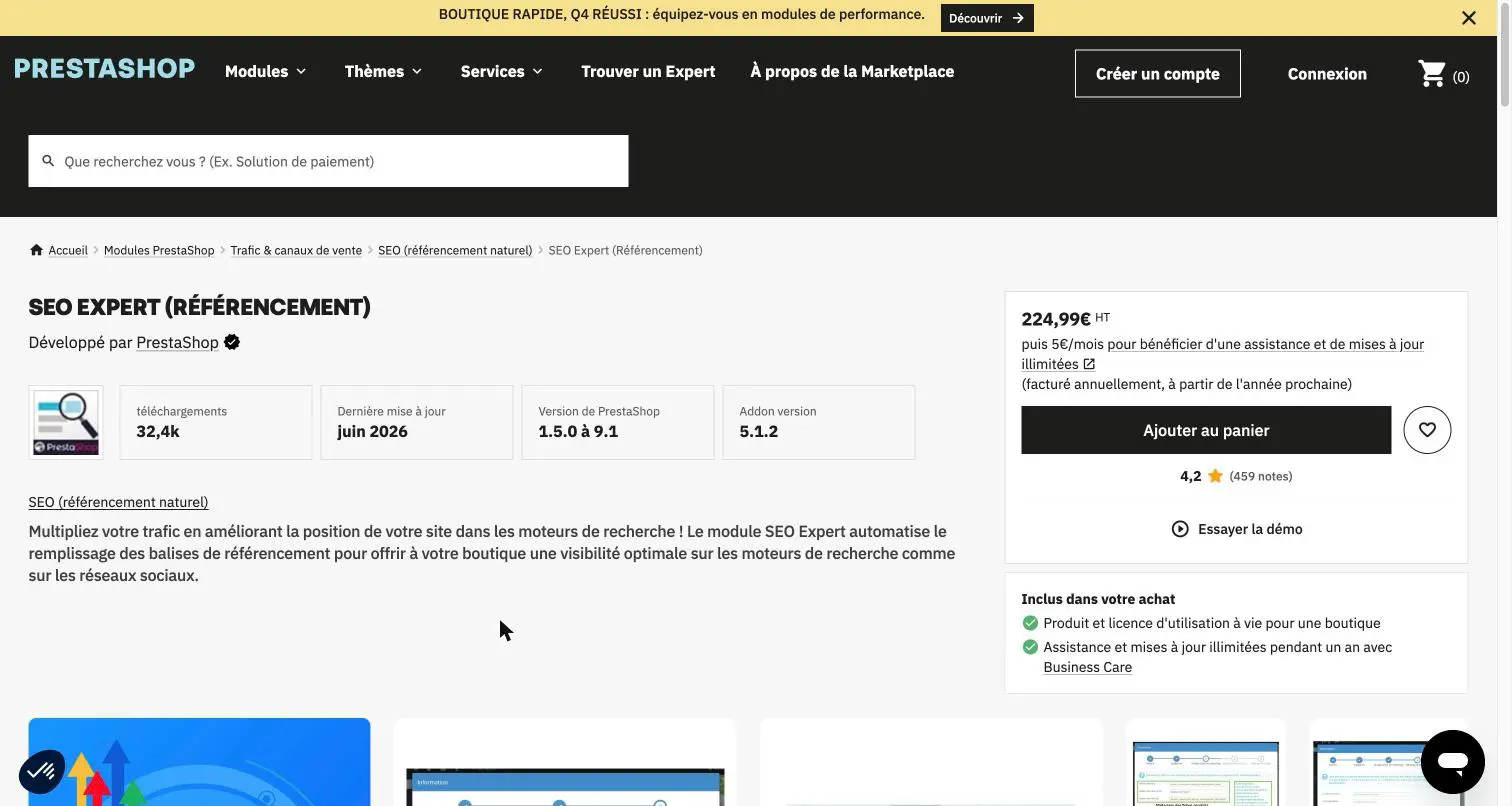Close the yellow promotional banner
The width and height of the screenshot is (1512, 806).
pyautogui.click(x=1468, y=18)
